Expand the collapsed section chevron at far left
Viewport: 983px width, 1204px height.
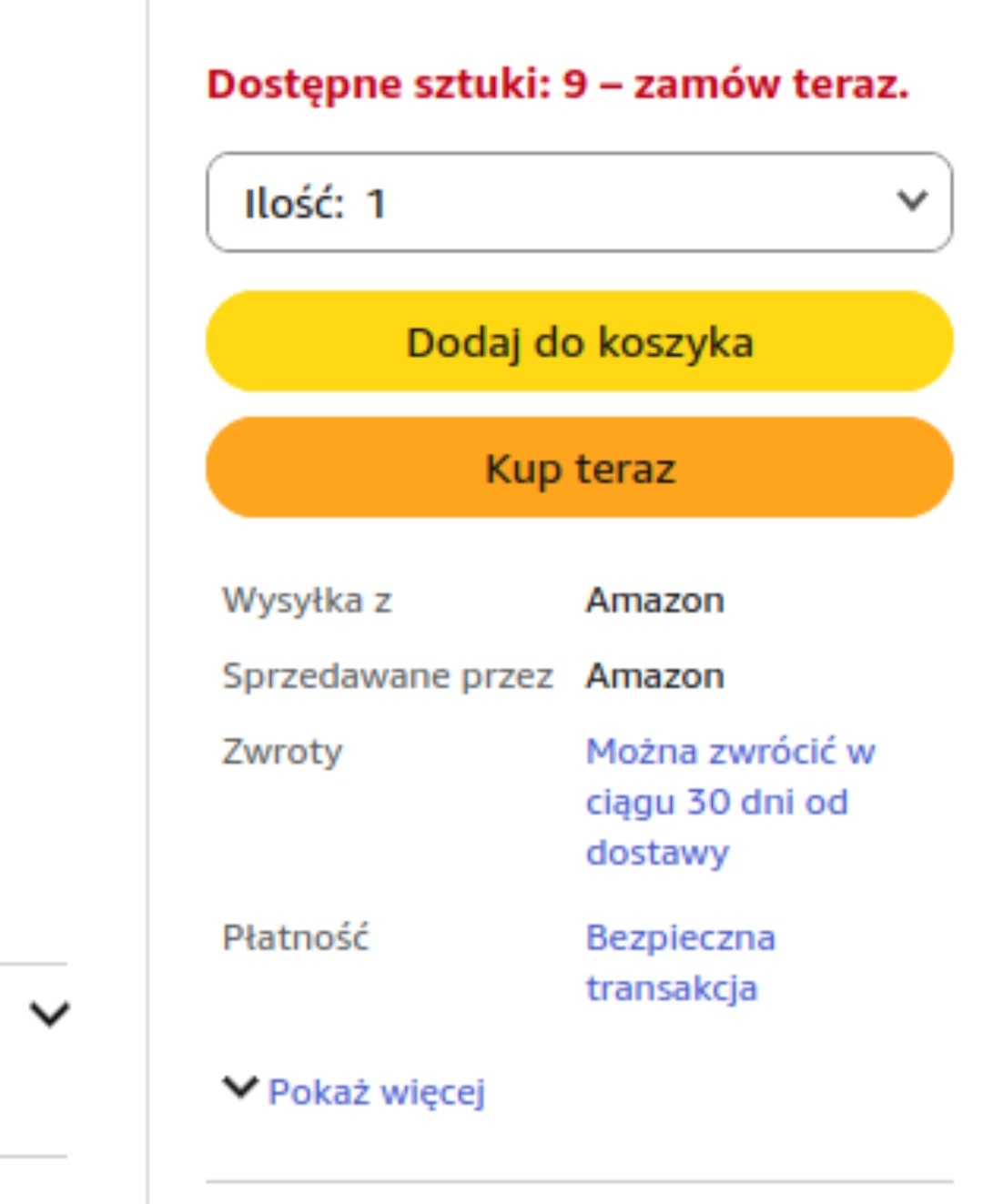[49, 1013]
